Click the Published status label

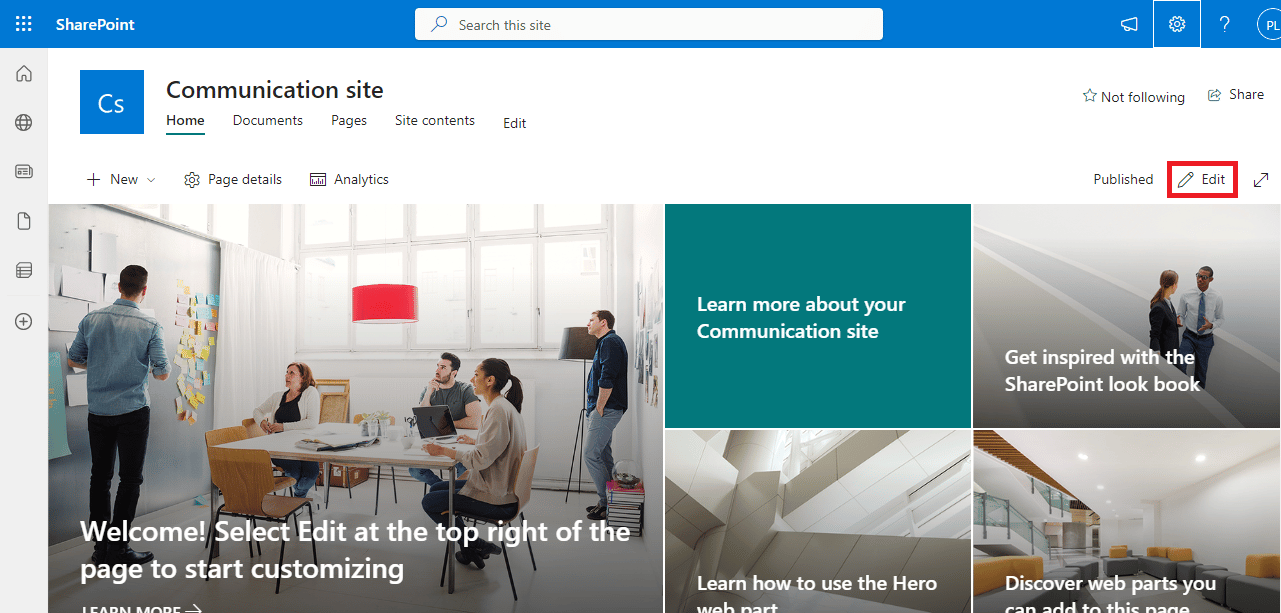(x=1123, y=179)
